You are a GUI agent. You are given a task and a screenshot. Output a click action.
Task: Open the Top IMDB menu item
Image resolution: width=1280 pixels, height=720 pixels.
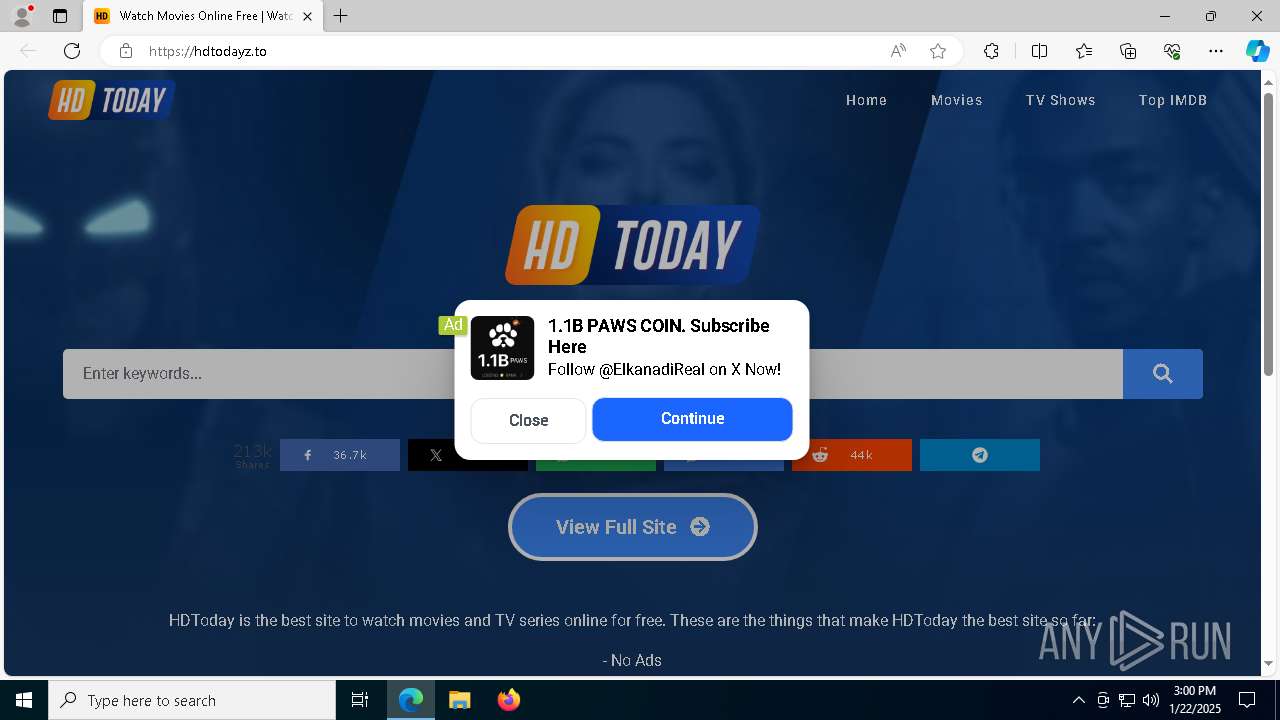pyautogui.click(x=1172, y=100)
